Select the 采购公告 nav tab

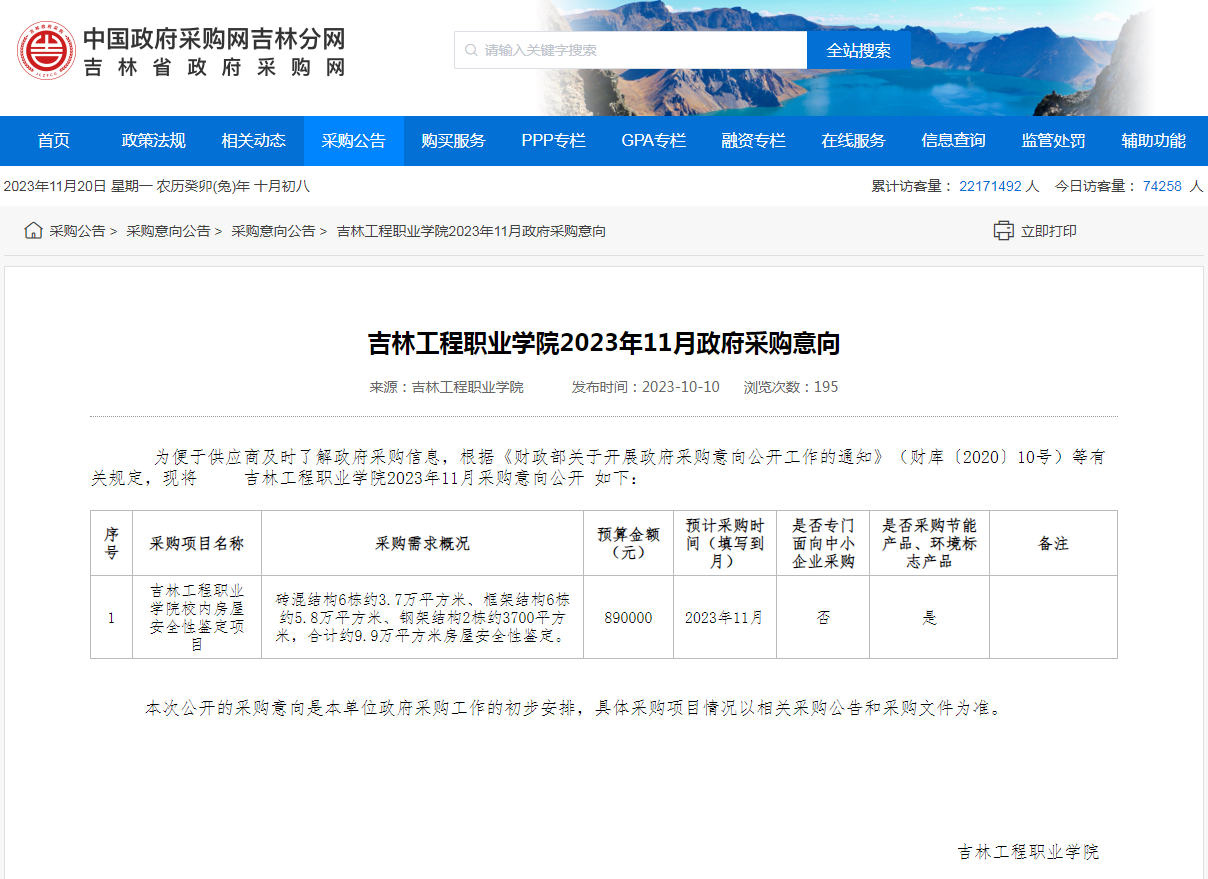pos(353,141)
